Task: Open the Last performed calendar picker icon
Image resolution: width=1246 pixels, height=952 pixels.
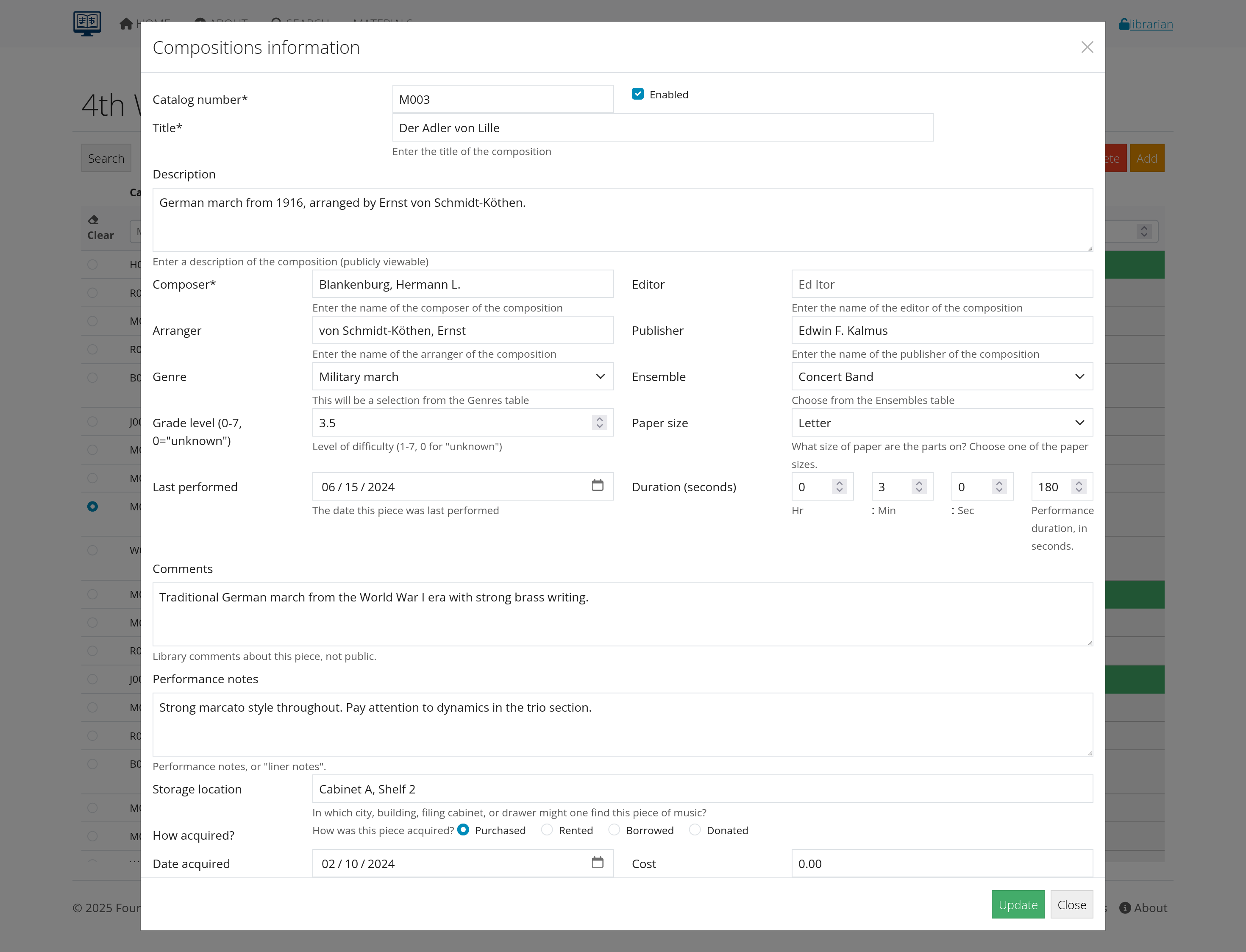Action: click(597, 486)
